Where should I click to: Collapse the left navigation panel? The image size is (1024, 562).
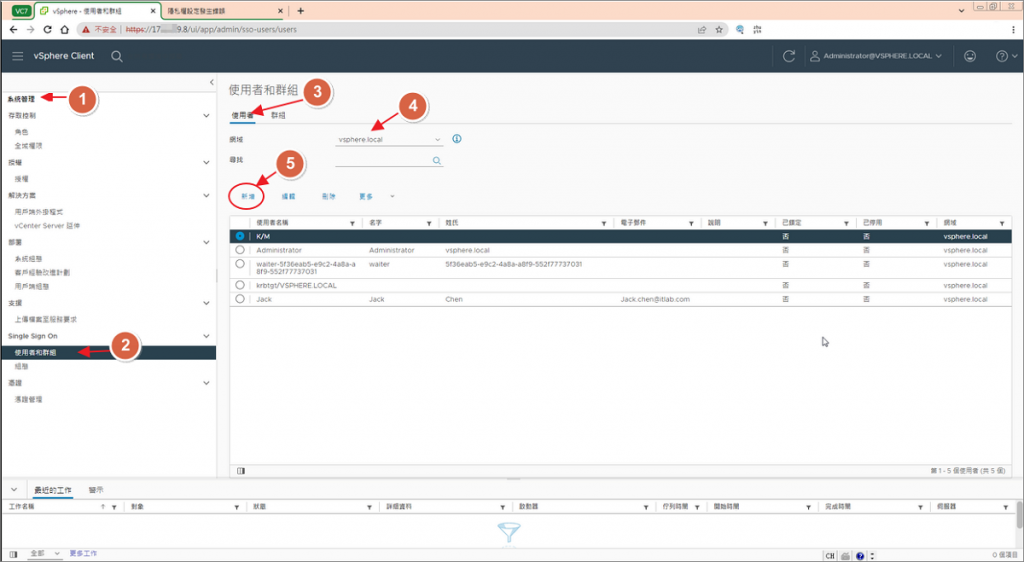click(x=212, y=82)
